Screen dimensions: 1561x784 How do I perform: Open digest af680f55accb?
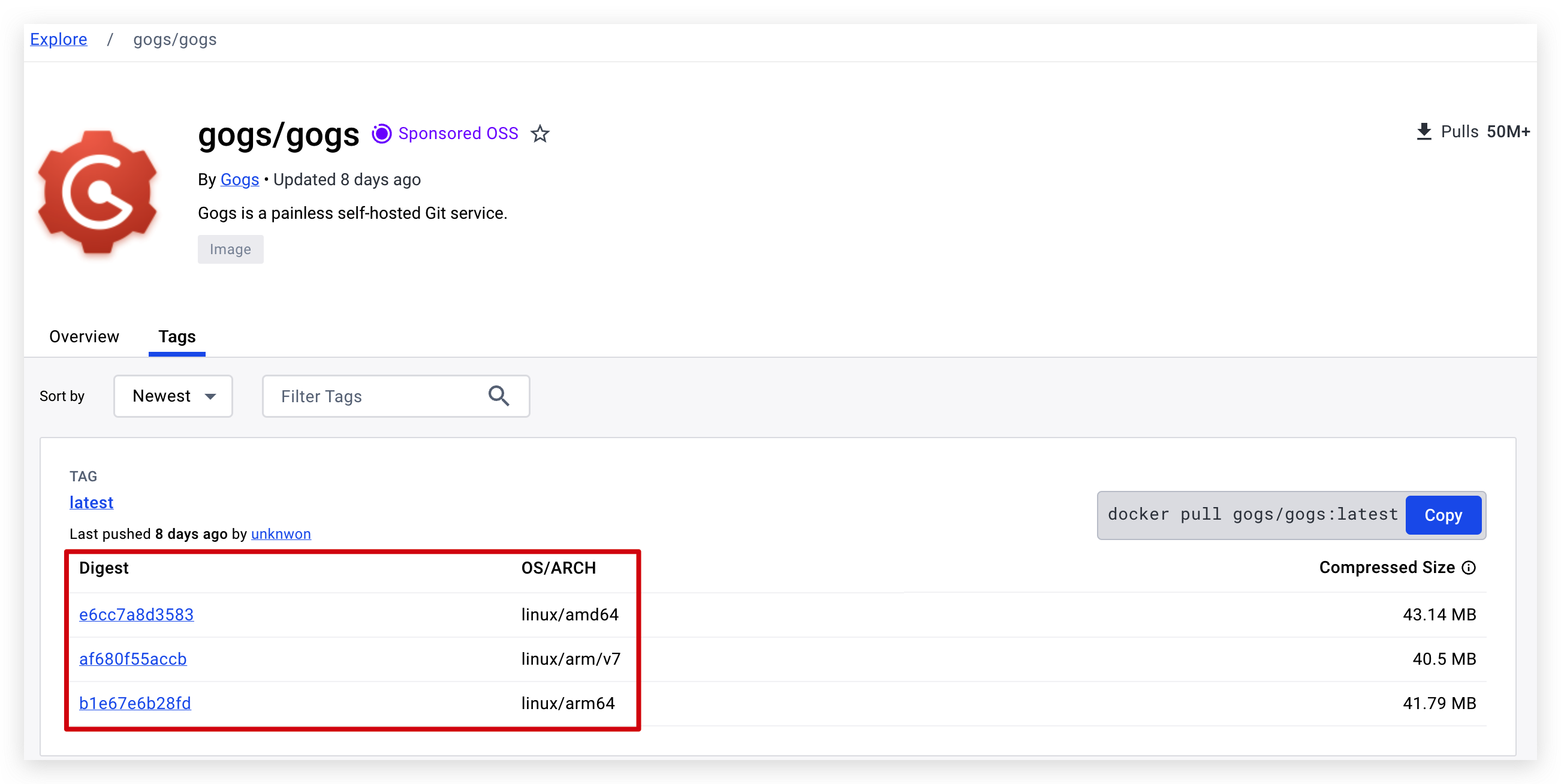pyautogui.click(x=132, y=659)
